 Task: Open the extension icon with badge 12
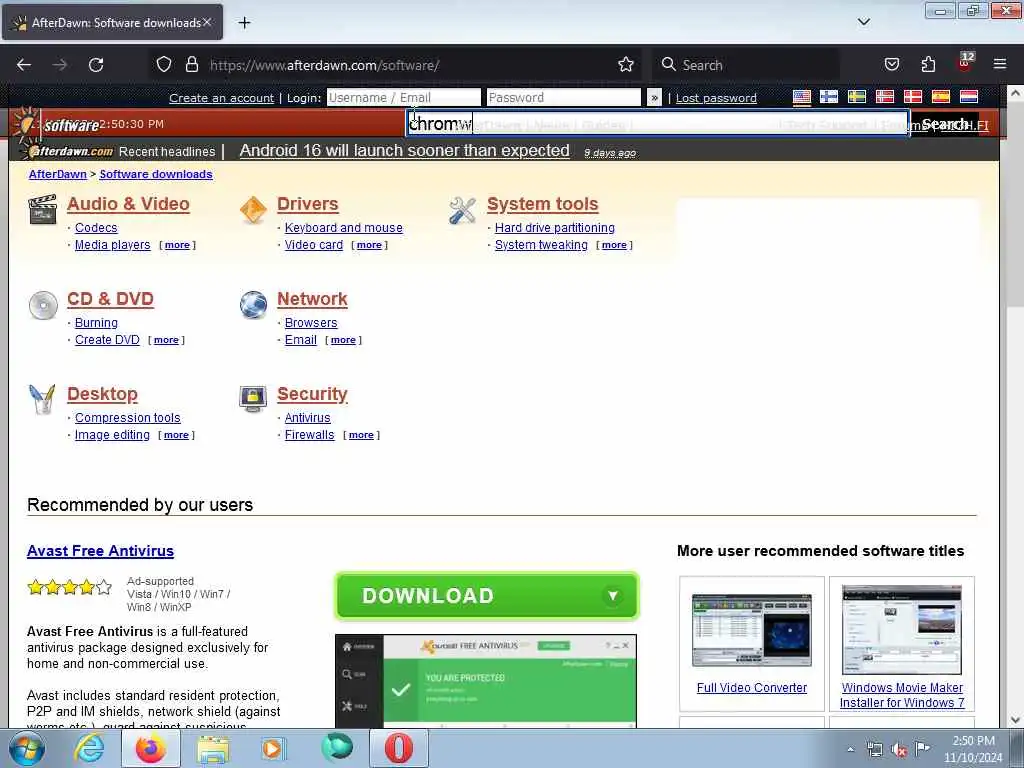pos(965,63)
